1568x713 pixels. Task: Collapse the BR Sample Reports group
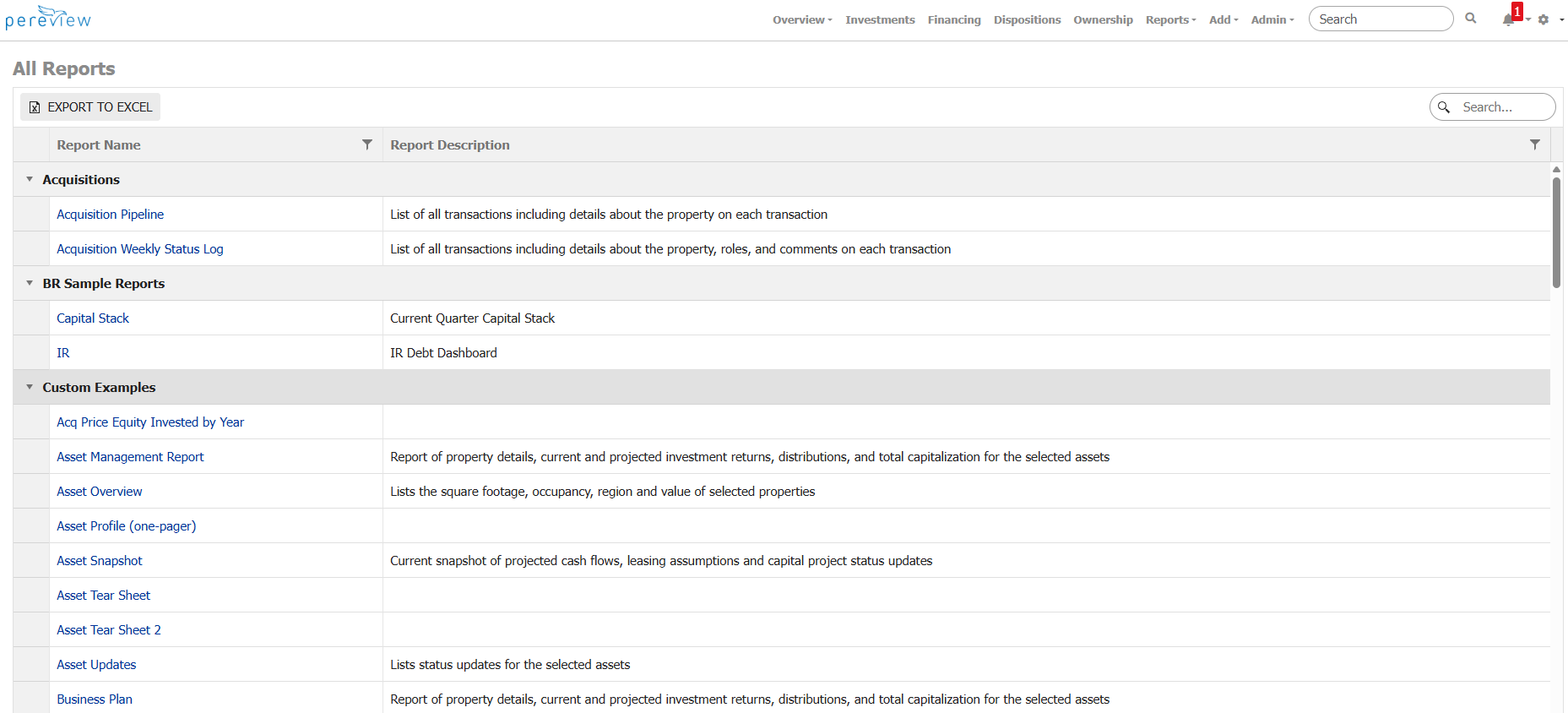(x=30, y=283)
